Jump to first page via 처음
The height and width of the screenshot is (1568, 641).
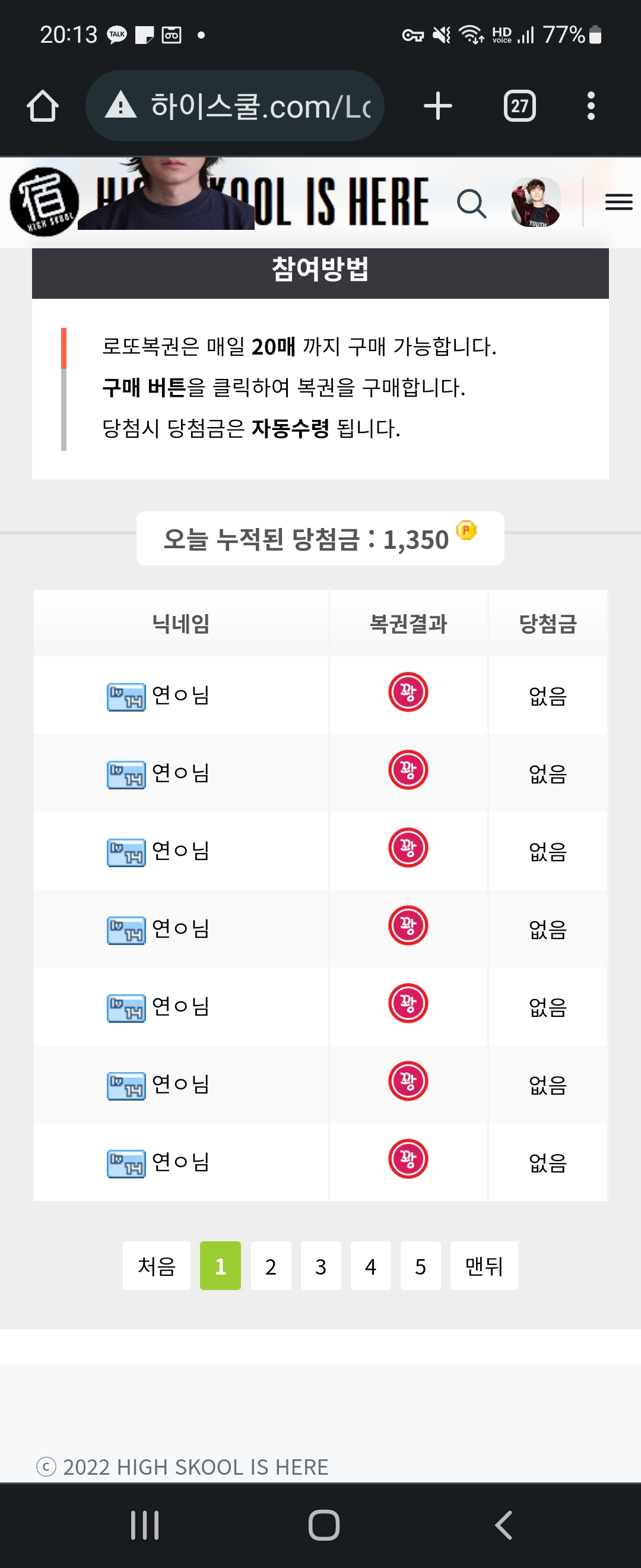(156, 1266)
